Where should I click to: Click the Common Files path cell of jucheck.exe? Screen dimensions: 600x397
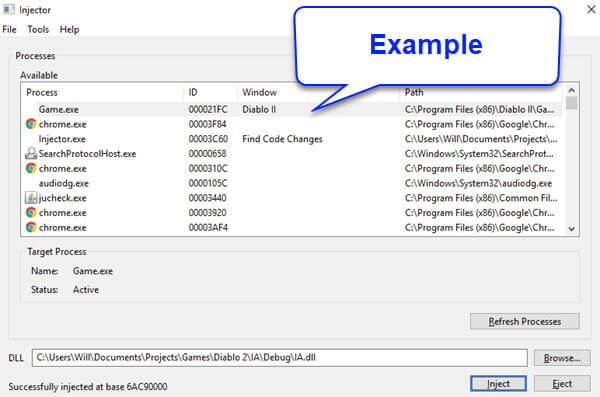pyautogui.click(x=481, y=198)
